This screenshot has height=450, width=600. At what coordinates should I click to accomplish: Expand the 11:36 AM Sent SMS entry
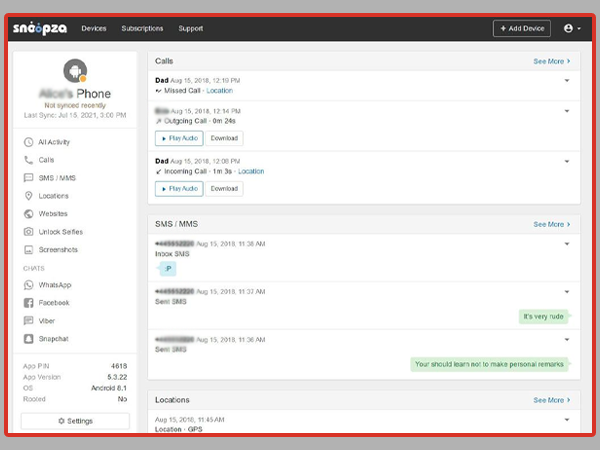click(x=567, y=340)
